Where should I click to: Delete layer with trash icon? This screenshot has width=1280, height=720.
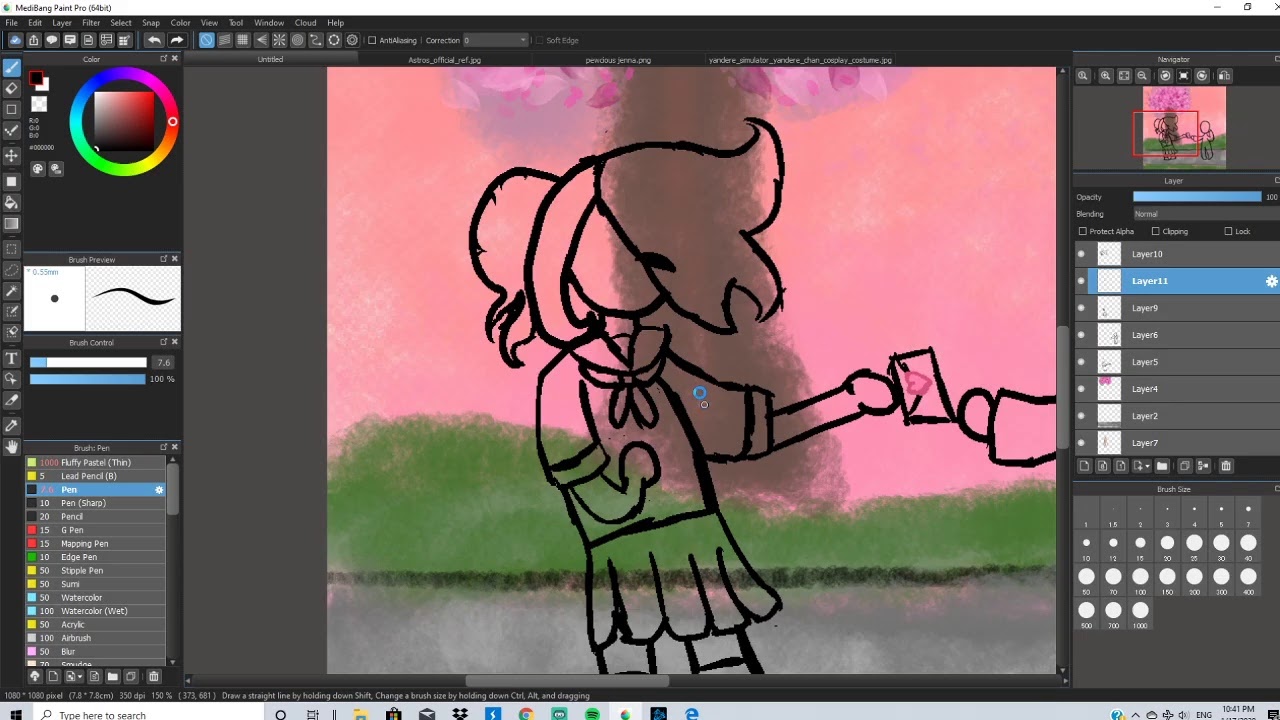pyautogui.click(x=1226, y=466)
